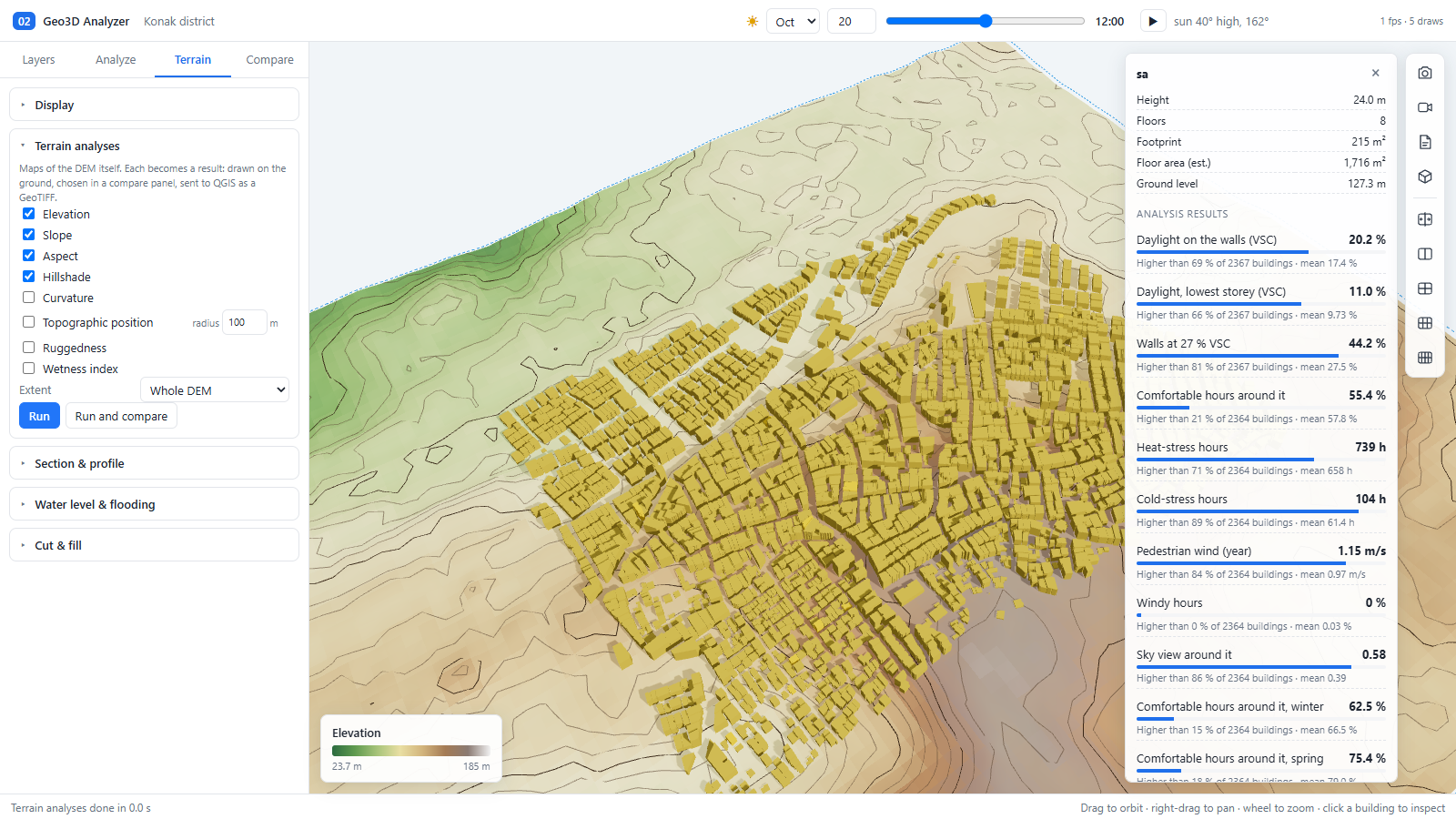Enable the Wetness index checkbox

(29, 369)
